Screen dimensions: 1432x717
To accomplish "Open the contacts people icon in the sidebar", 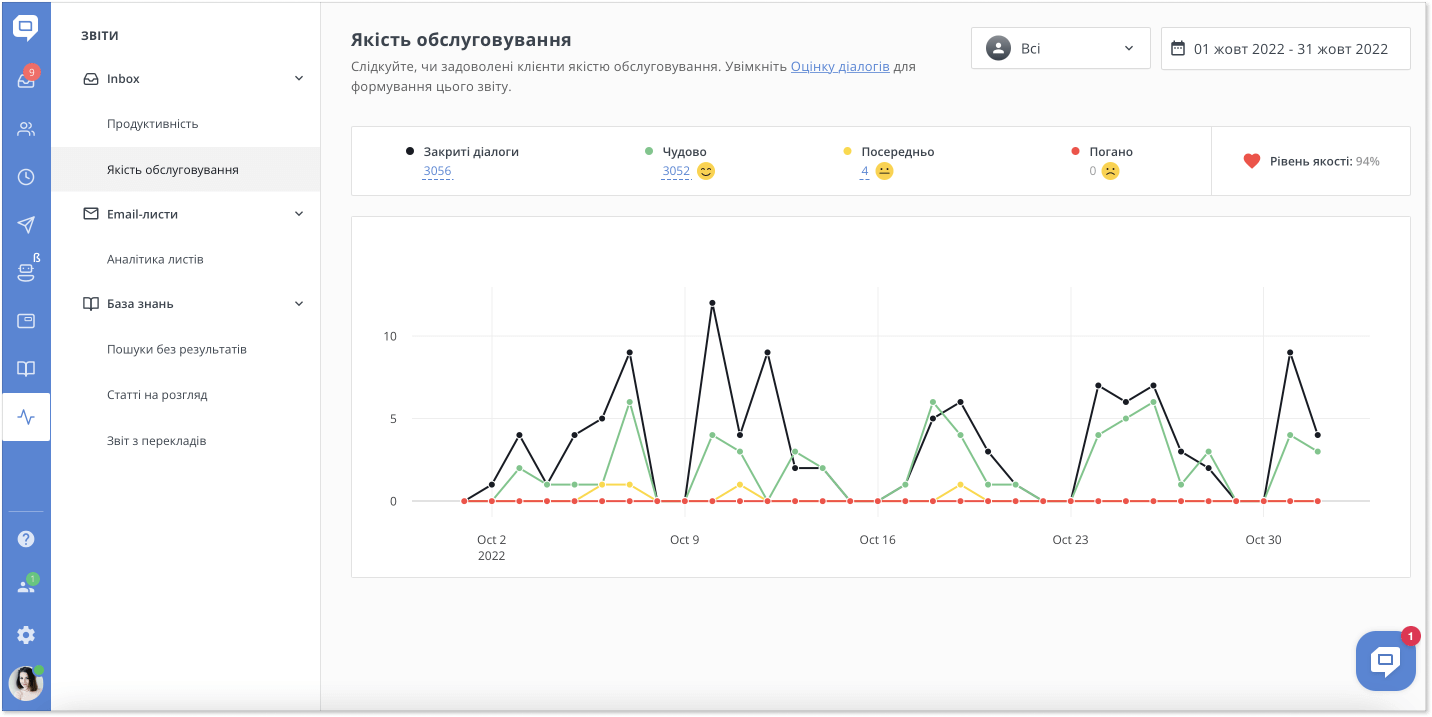I will click(x=26, y=129).
